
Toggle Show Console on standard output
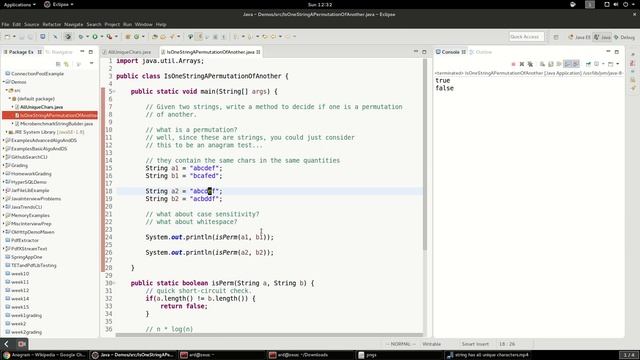tap(567, 64)
